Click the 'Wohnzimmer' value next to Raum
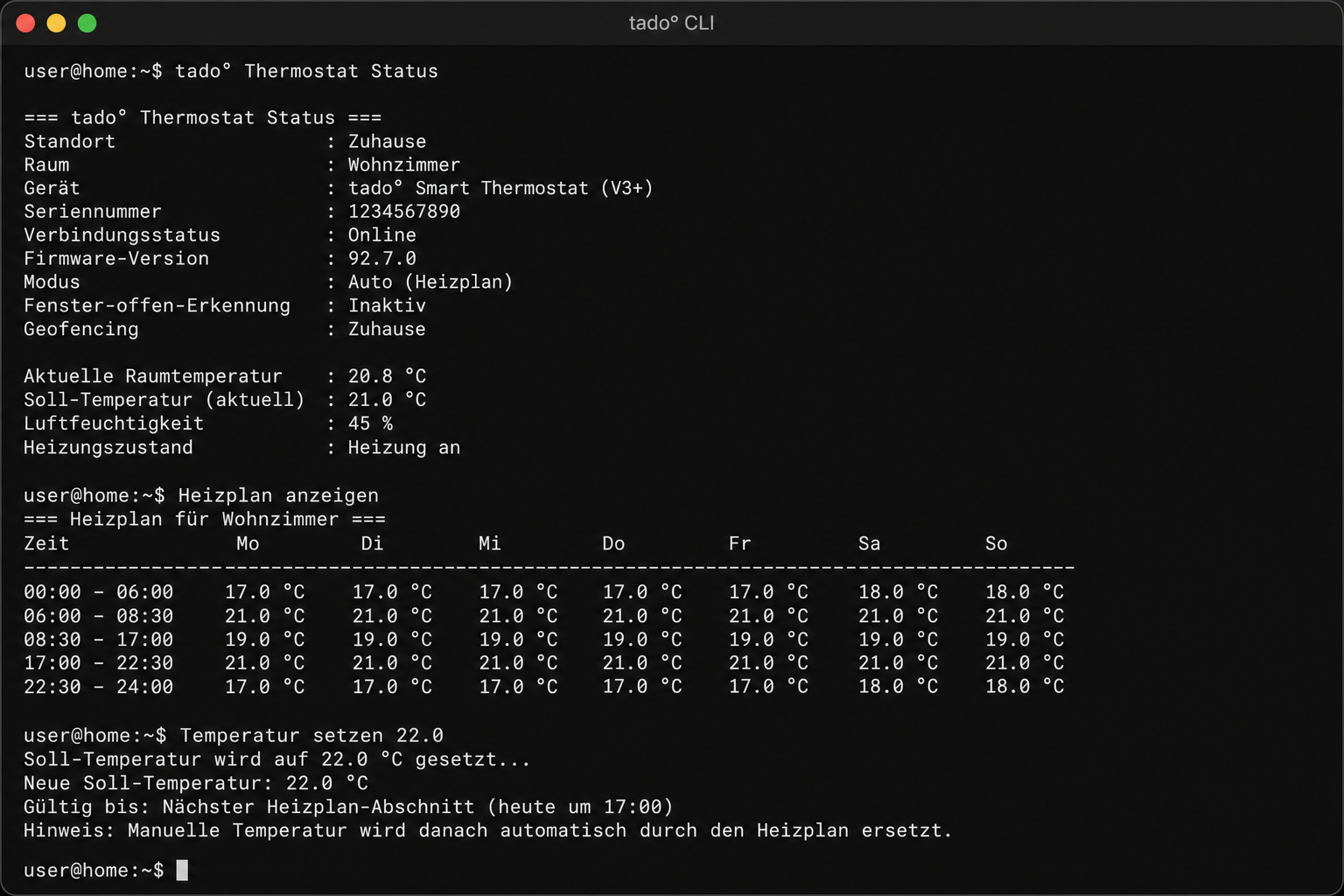 (x=403, y=164)
